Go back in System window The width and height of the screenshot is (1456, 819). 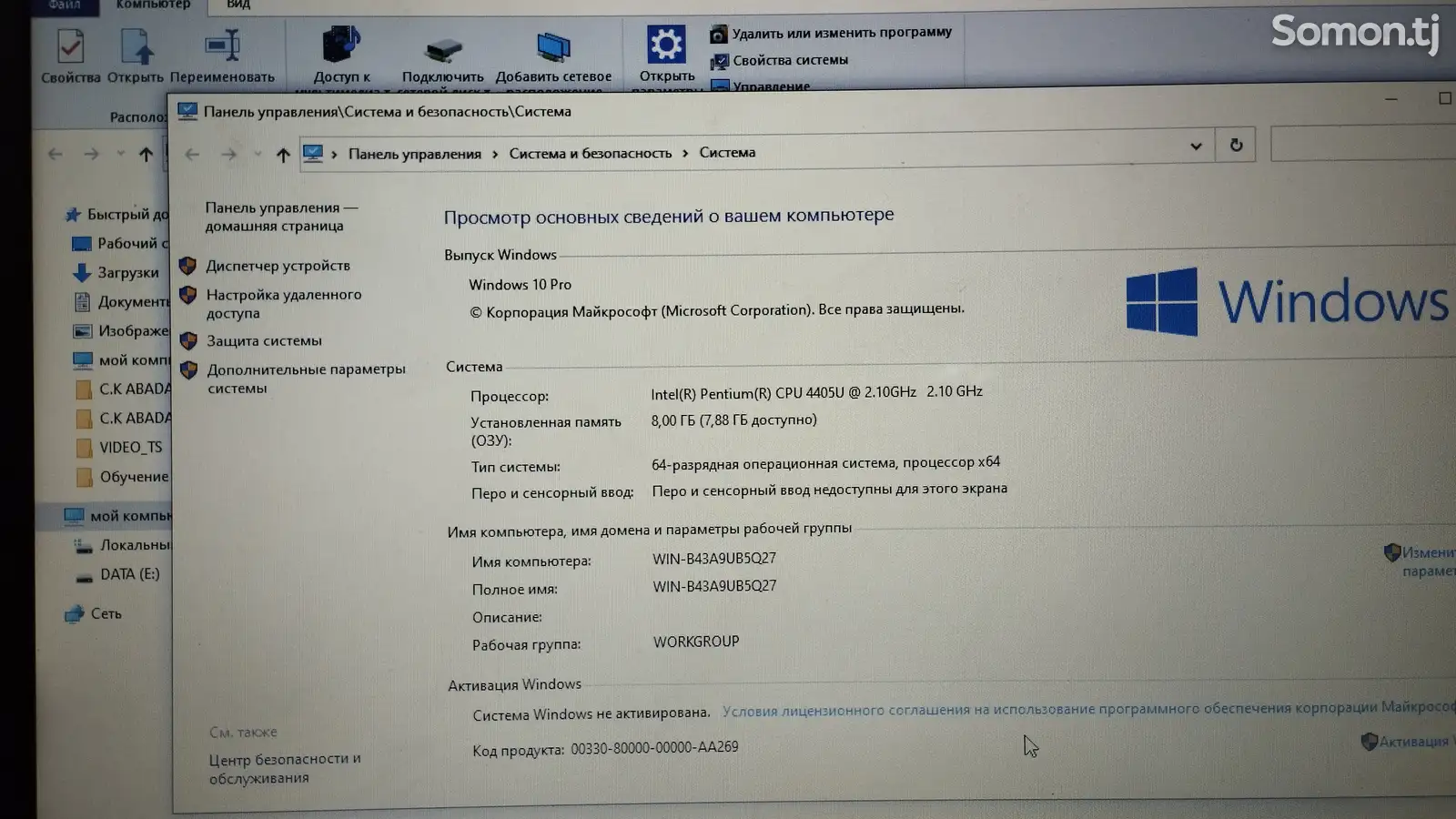click(x=192, y=154)
